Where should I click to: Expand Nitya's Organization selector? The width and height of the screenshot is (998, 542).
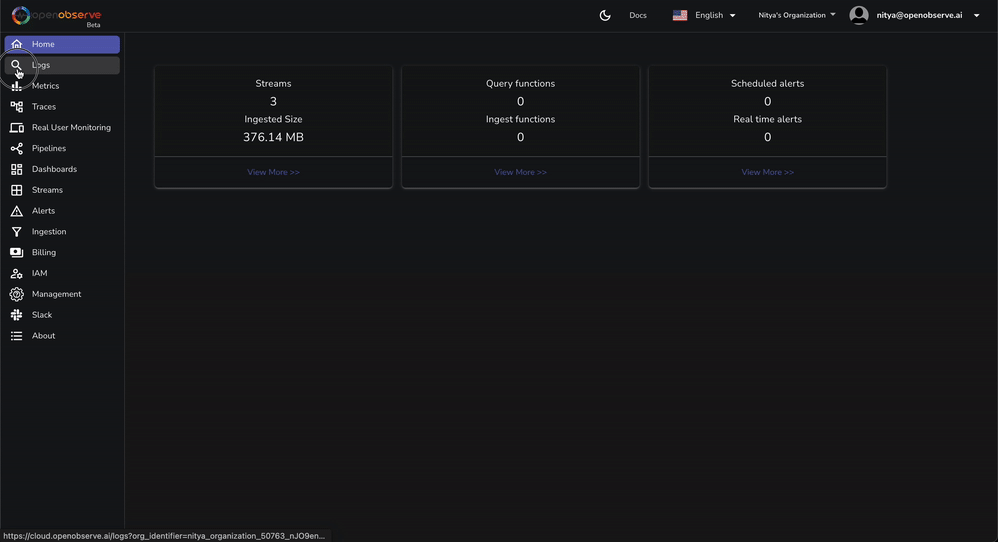pos(797,15)
